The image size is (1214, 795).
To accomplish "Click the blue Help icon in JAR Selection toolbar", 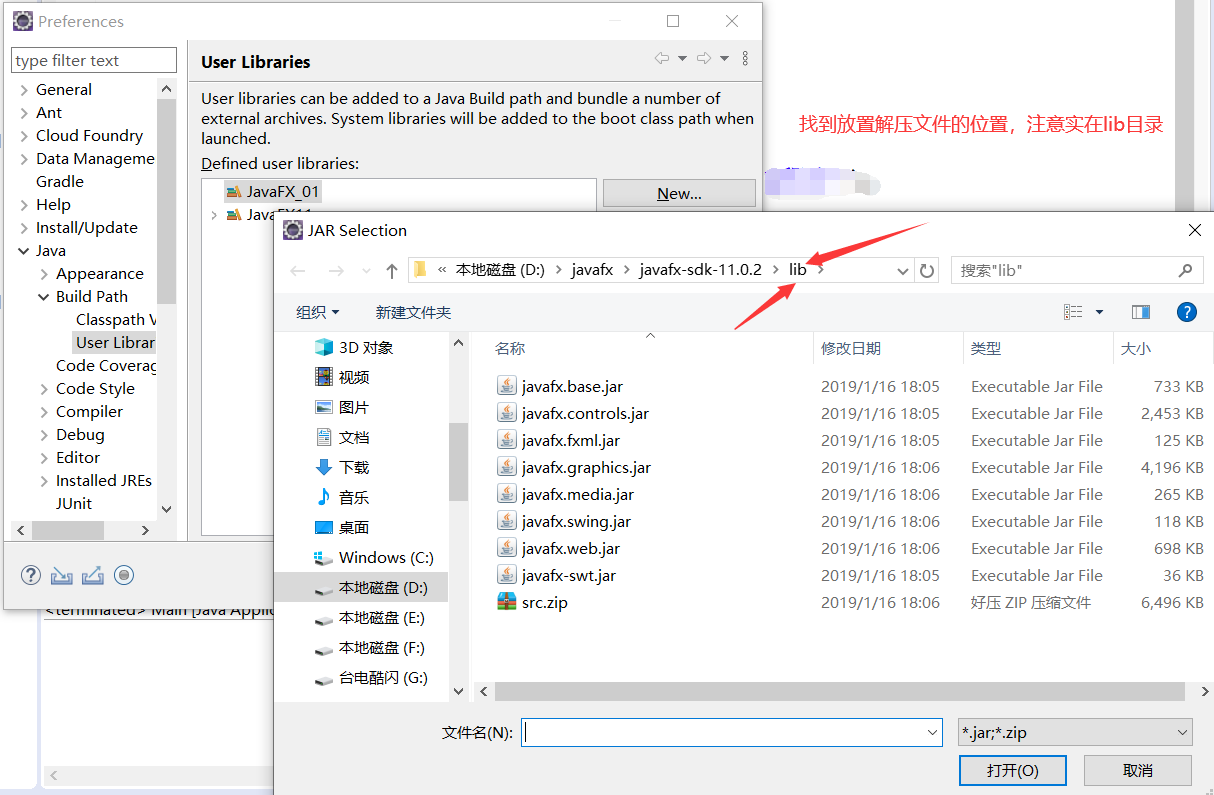I will [x=1187, y=311].
